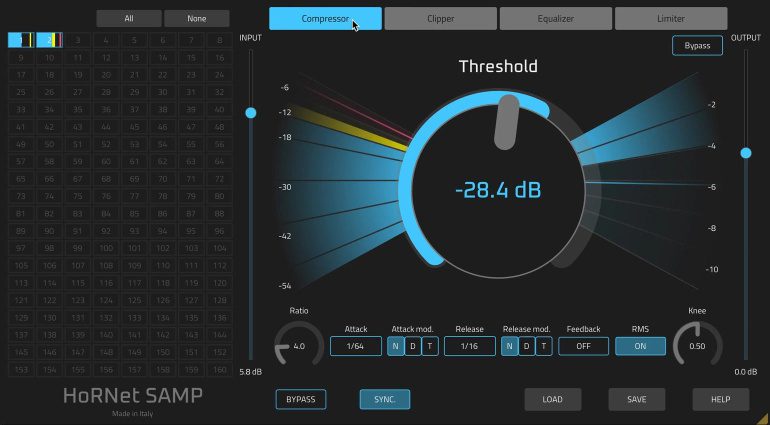Click the INPUT level slider handle
Screen dimensions: 770x425
[x=251, y=113]
